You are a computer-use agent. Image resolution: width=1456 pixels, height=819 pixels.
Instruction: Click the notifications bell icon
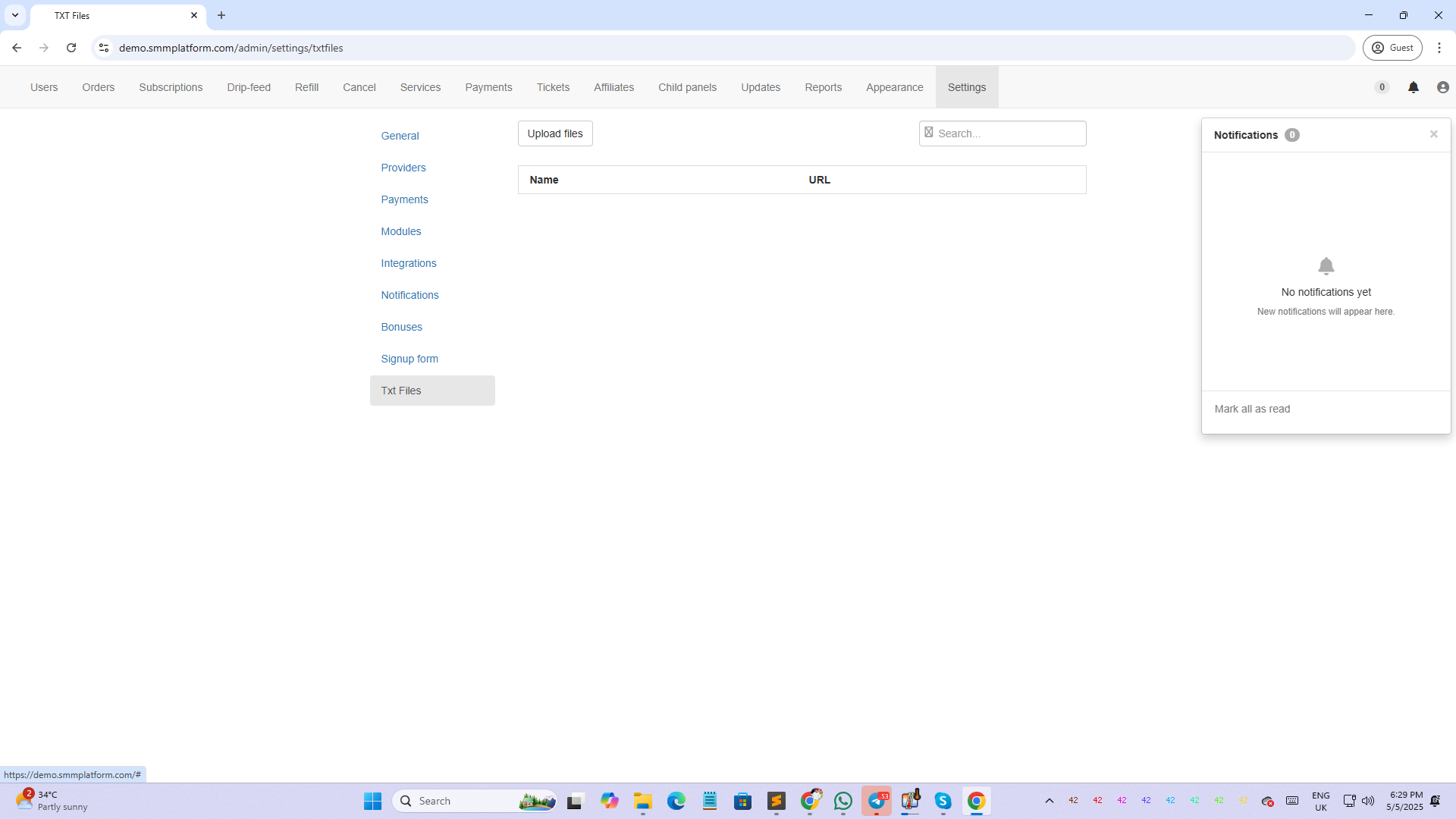(1413, 87)
